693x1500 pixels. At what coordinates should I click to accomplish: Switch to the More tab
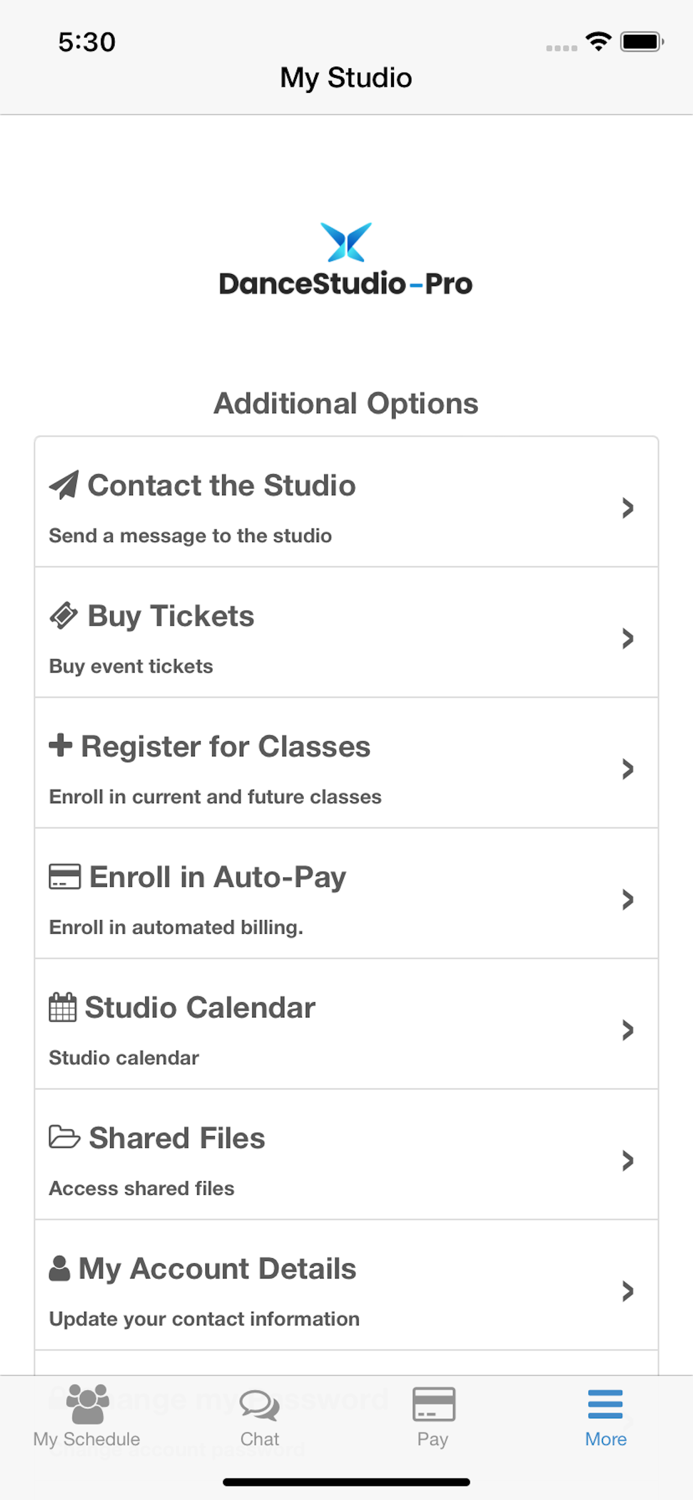(605, 1415)
